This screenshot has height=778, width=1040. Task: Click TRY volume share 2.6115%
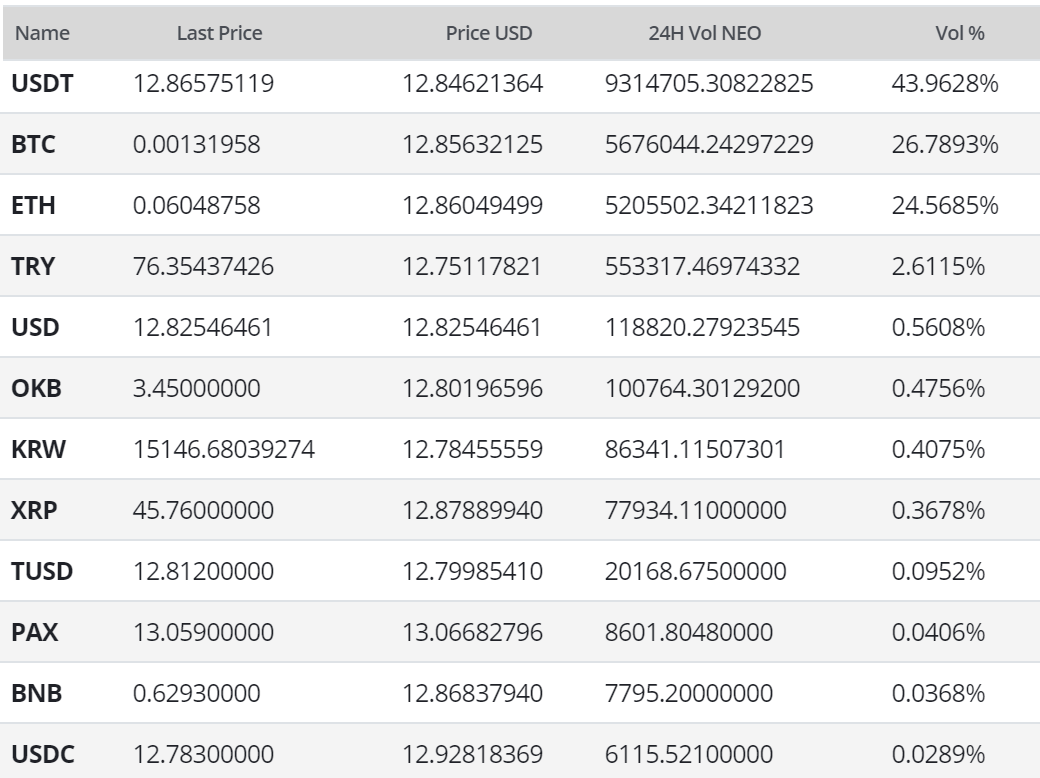pyautogui.click(x=939, y=267)
